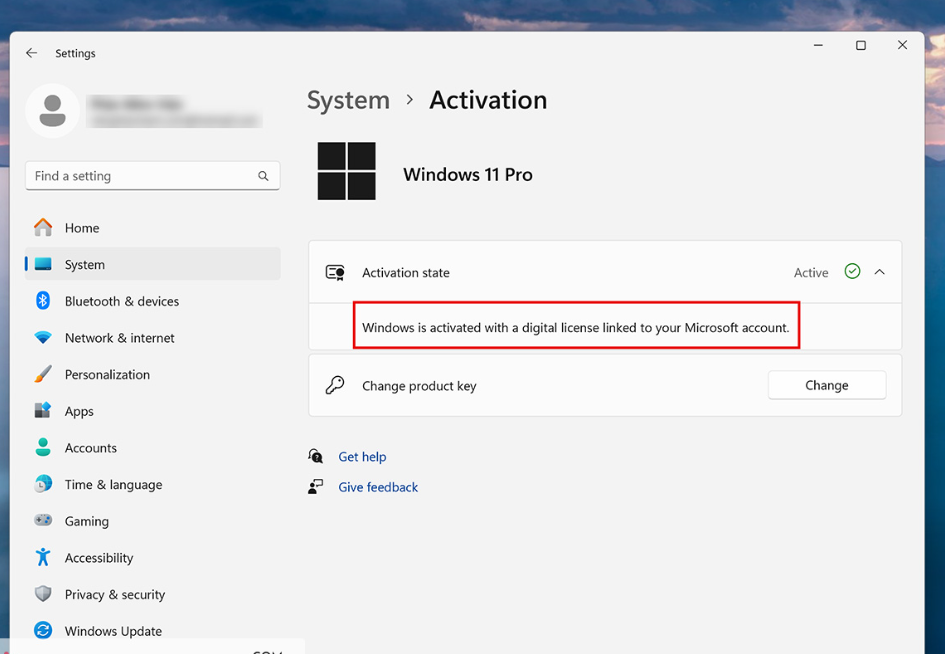Click the Gaming controller icon
945x654 pixels.
click(43, 521)
